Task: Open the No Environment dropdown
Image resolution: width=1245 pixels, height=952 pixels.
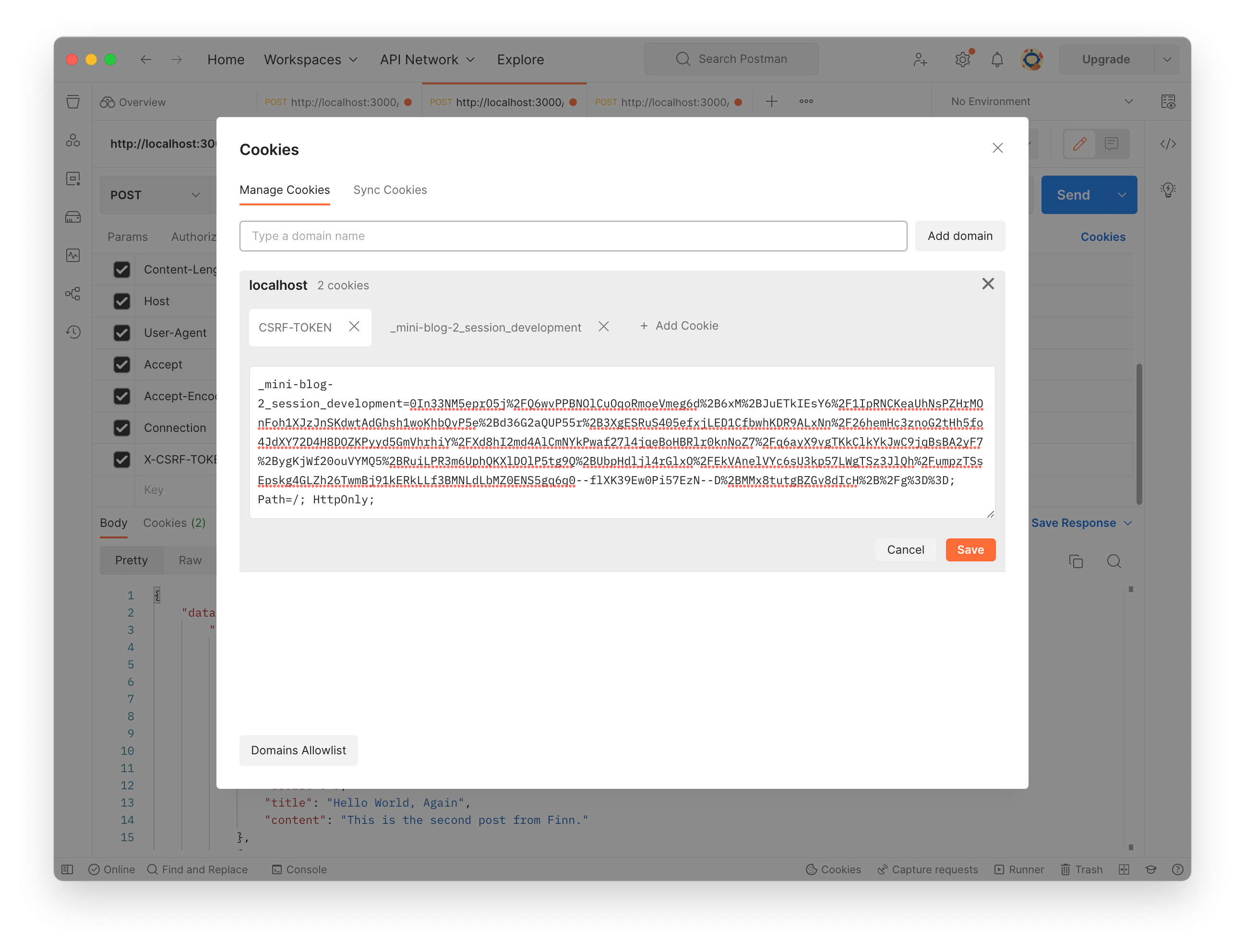Action: [1041, 101]
